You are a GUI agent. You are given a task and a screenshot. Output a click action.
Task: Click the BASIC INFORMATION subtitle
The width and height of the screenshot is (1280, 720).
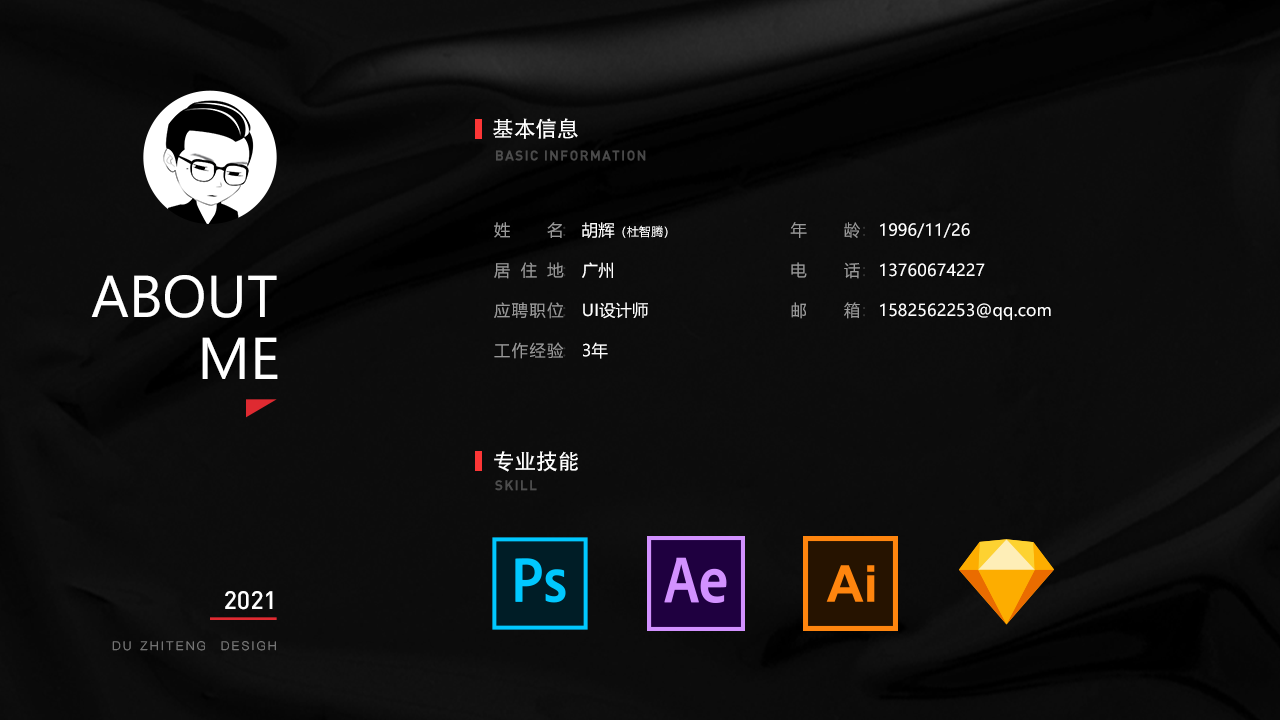pyautogui.click(x=570, y=156)
